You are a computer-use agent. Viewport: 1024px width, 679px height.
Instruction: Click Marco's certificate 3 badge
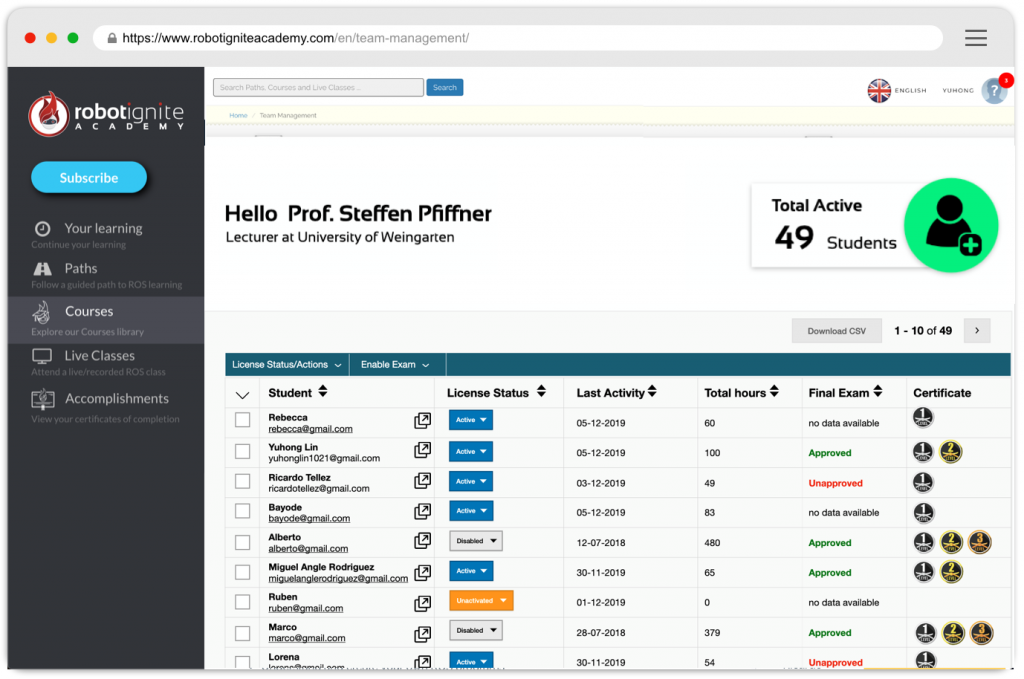(x=982, y=633)
